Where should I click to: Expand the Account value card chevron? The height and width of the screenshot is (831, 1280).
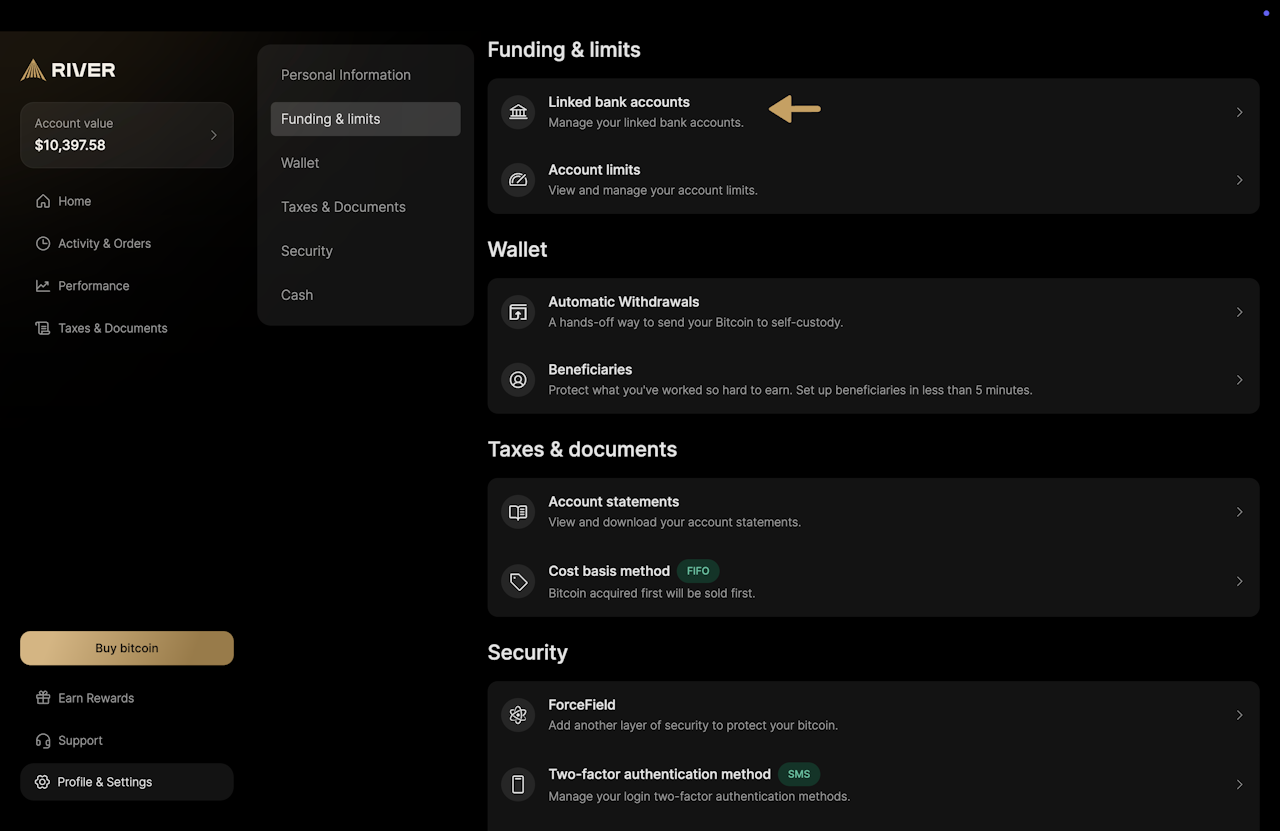[x=213, y=135]
